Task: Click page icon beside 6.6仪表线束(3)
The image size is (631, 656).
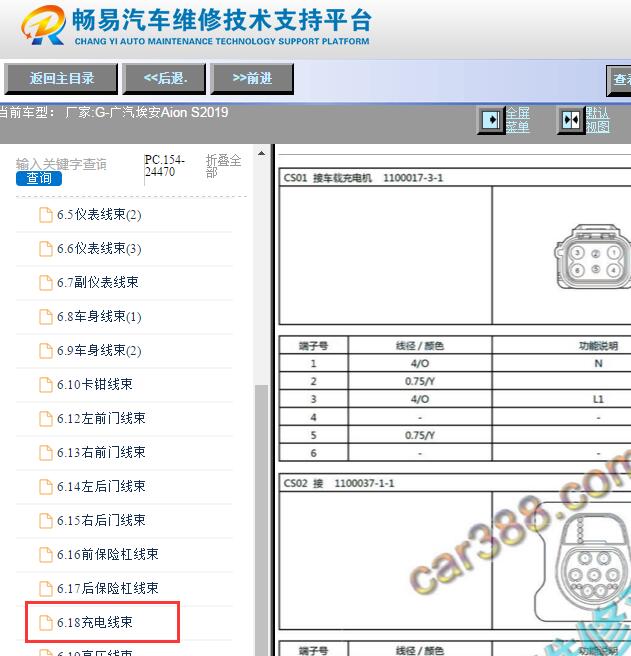Action: tap(46, 249)
